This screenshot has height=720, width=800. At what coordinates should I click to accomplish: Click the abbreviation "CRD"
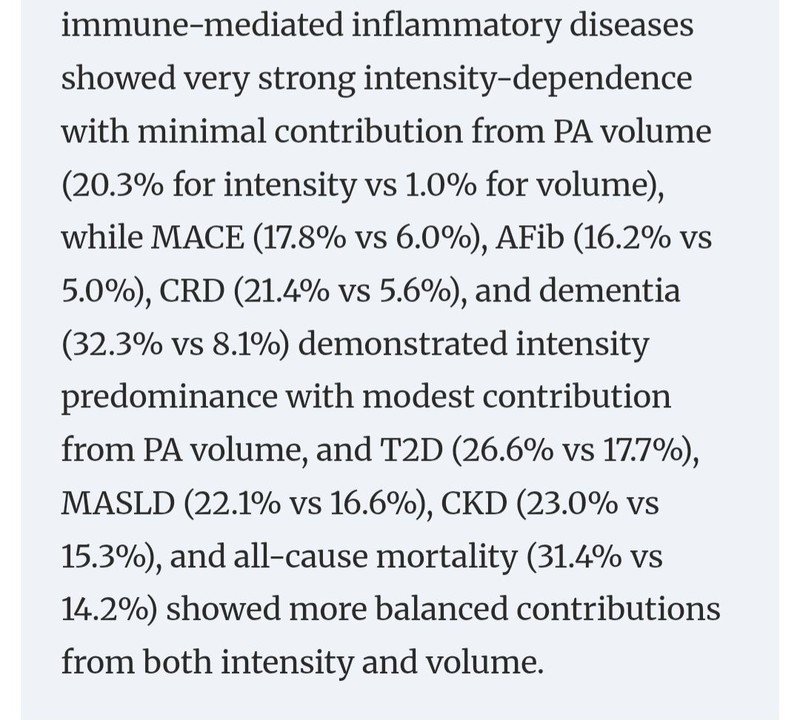pyautogui.click(x=192, y=290)
